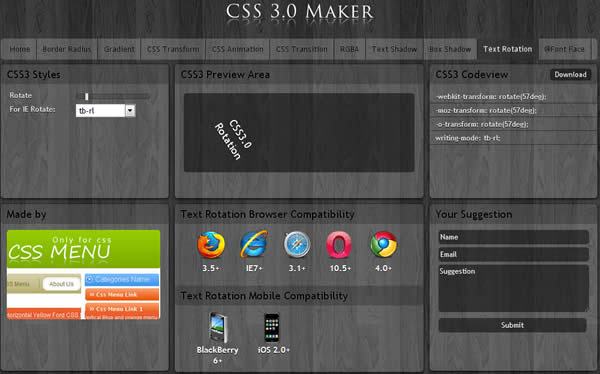Screen dimensions: 600x374
Task: Click the writing-mode: tb-rl code line
Action: tap(468, 138)
